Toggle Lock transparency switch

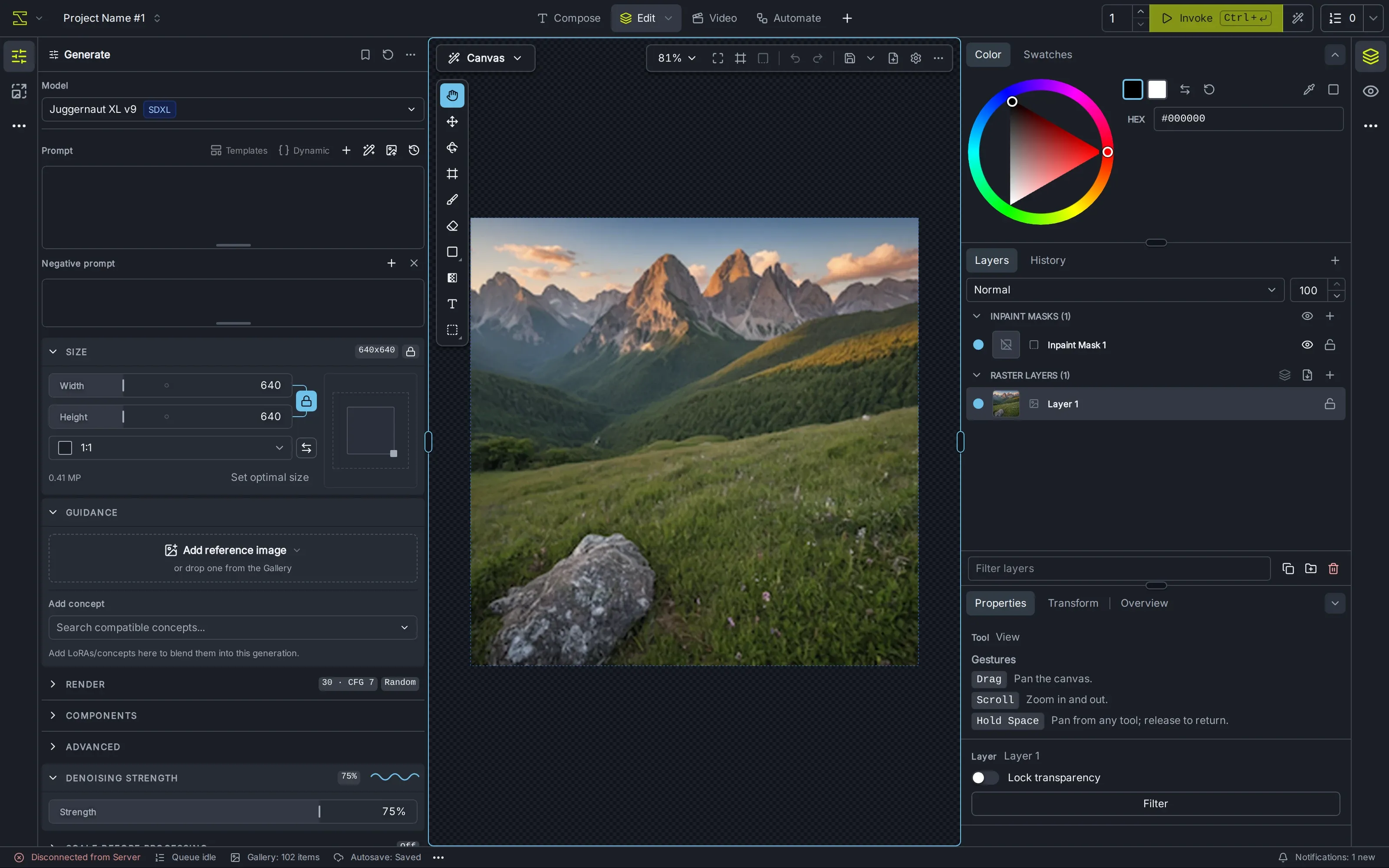pos(985,777)
